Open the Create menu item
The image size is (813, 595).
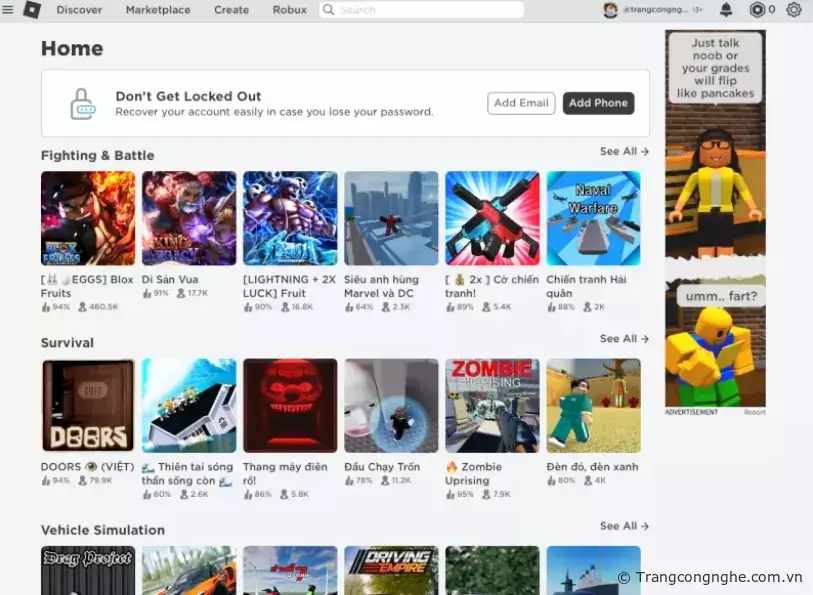click(231, 10)
